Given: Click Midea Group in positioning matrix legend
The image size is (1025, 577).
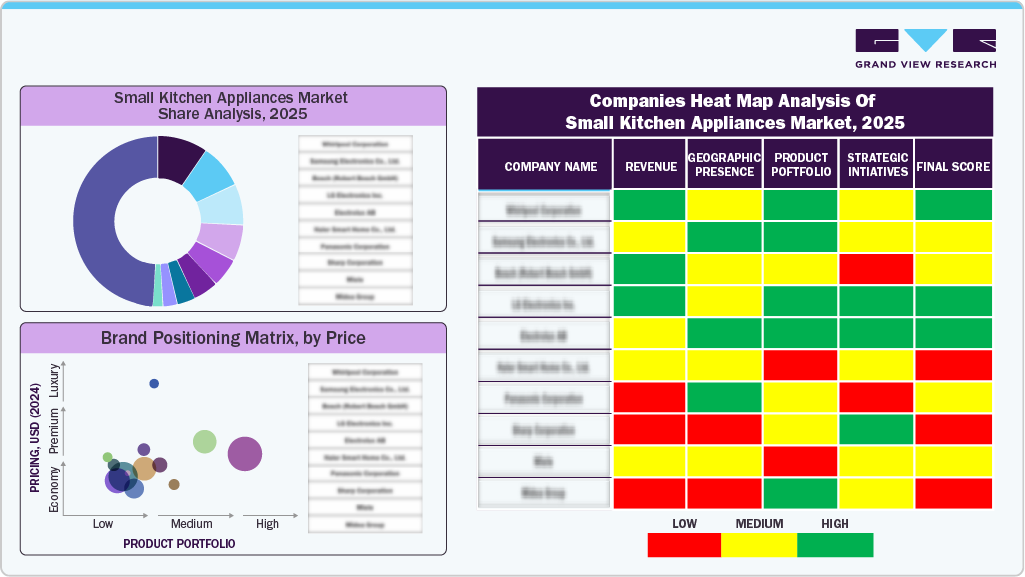Looking at the screenshot, I should 365,525.
